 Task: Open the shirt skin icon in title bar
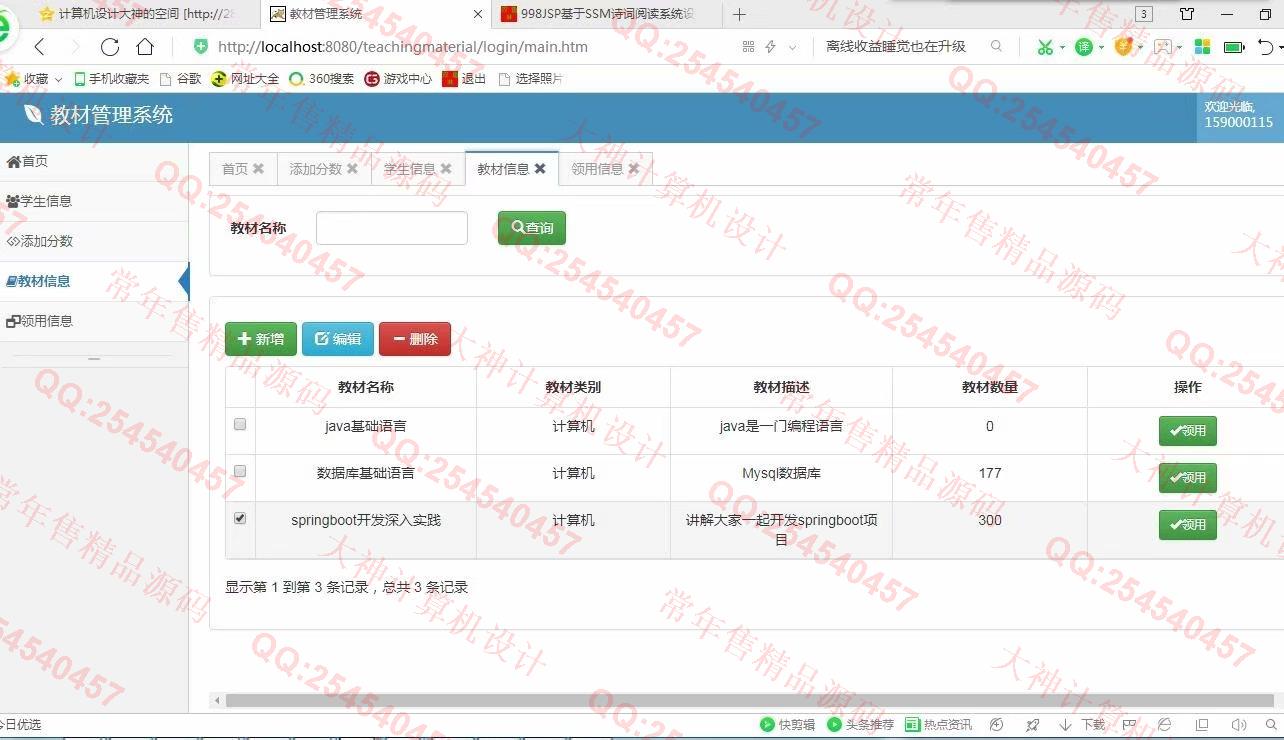pyautogui.click(x=1187, y=14)
